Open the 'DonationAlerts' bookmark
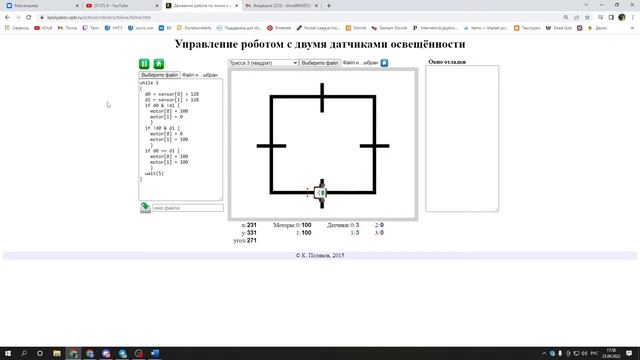Viewport: 640px width, 360px height. point(194,28)
